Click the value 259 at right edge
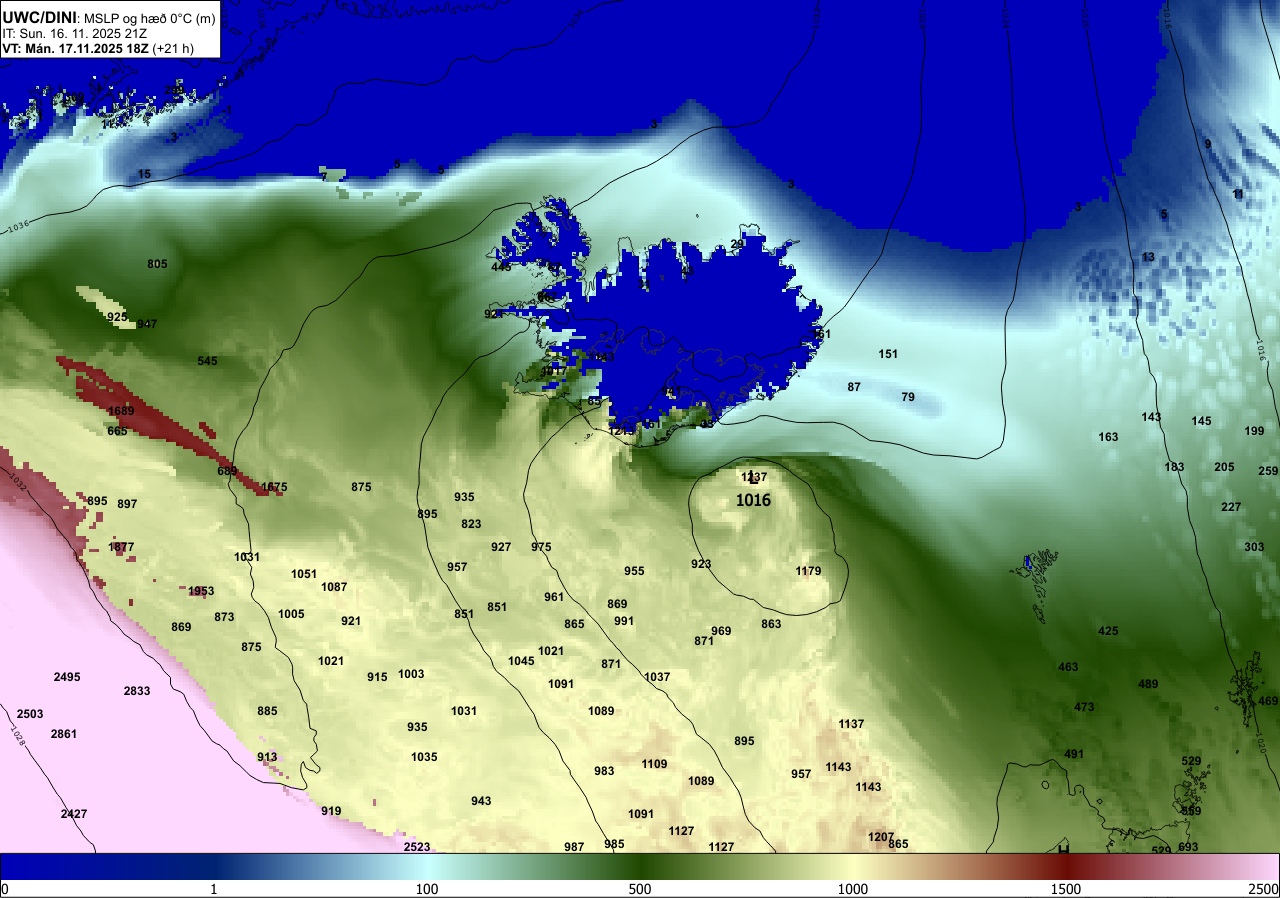Viewport: 1280px width, 898px height. click(1268, 471)
